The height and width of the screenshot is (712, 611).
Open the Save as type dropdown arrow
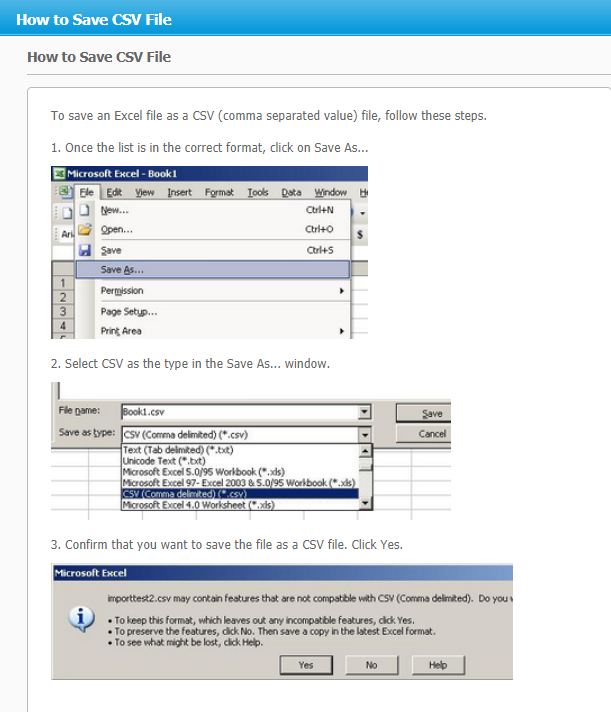365,435
